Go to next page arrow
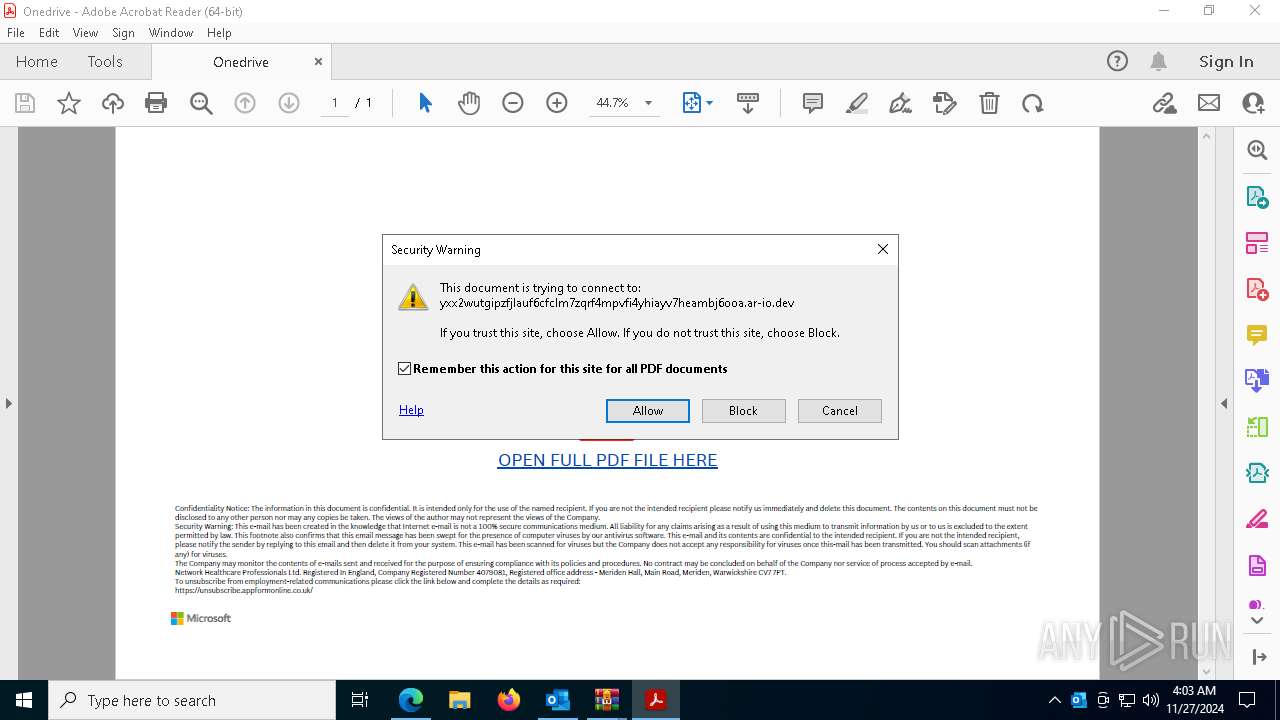 pyautogui.click(x=289, y=103)
